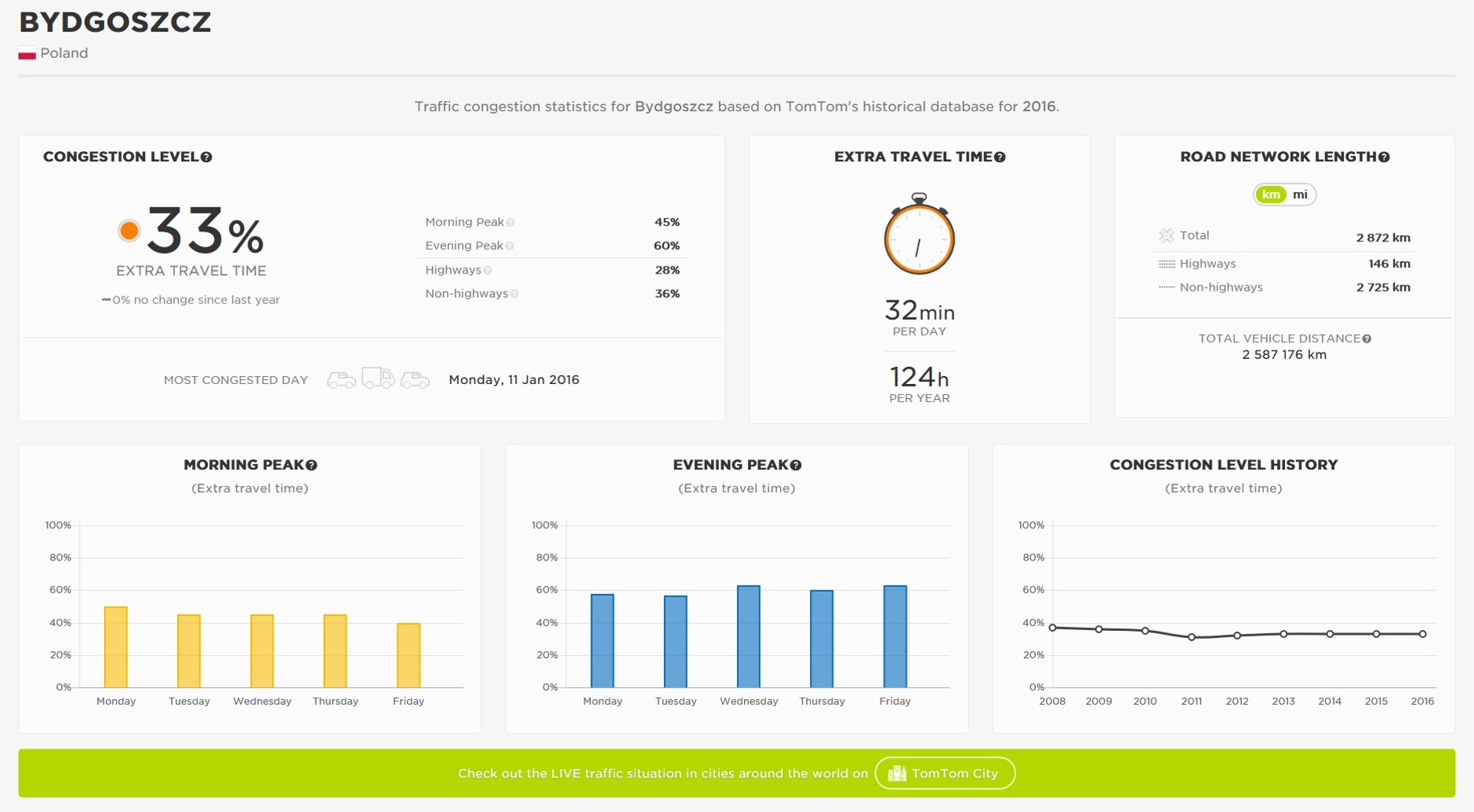This screenshot has width=1474, height=812.
Task: Click the Poland flag icon
Action: (27, 54)
